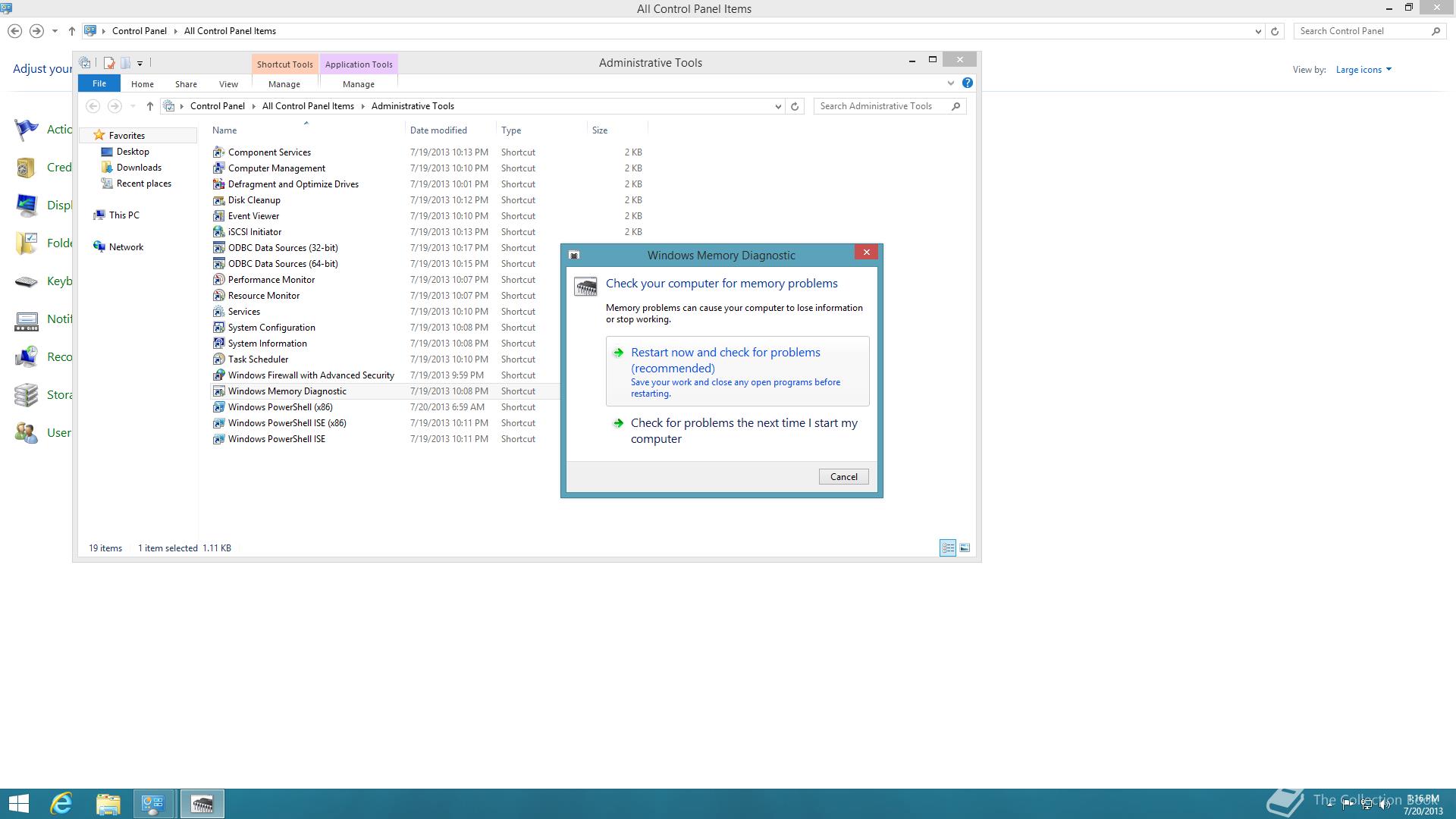Select Task Scheduler shortcut icon
This screenshot has width=1456, height=819.
pyautogui.click(x=219, y=359)
